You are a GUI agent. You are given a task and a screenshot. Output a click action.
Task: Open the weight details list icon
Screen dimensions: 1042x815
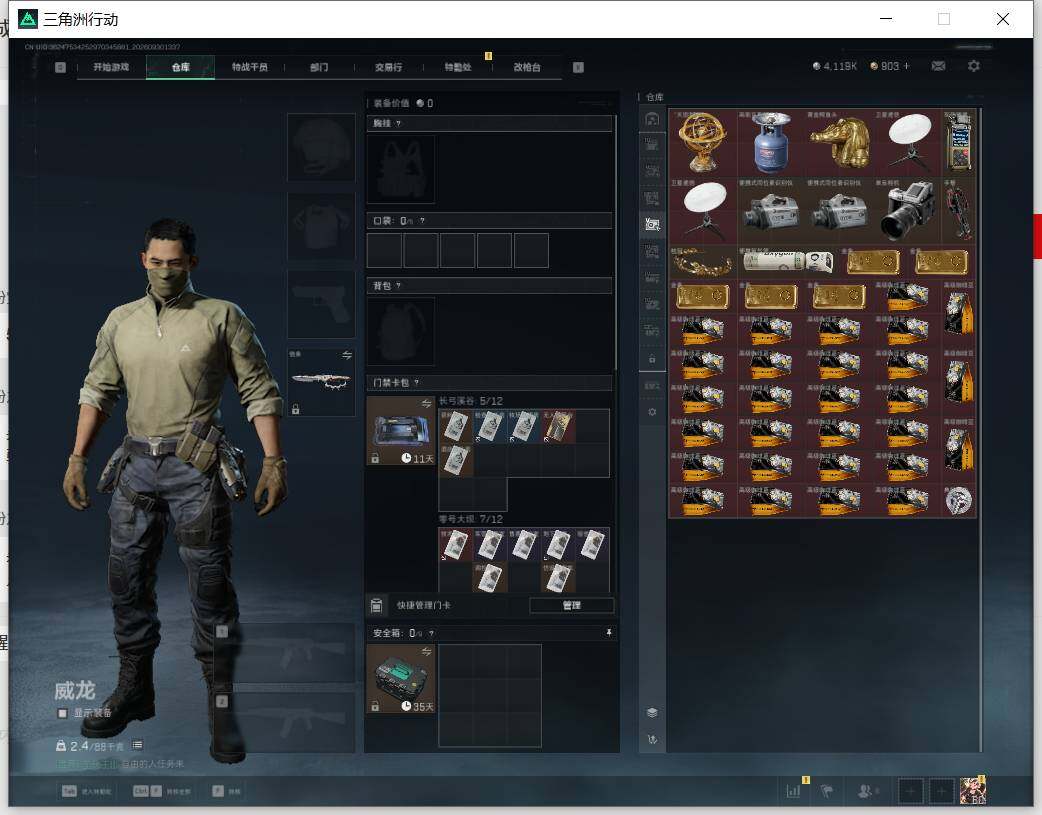pos(138,745)
